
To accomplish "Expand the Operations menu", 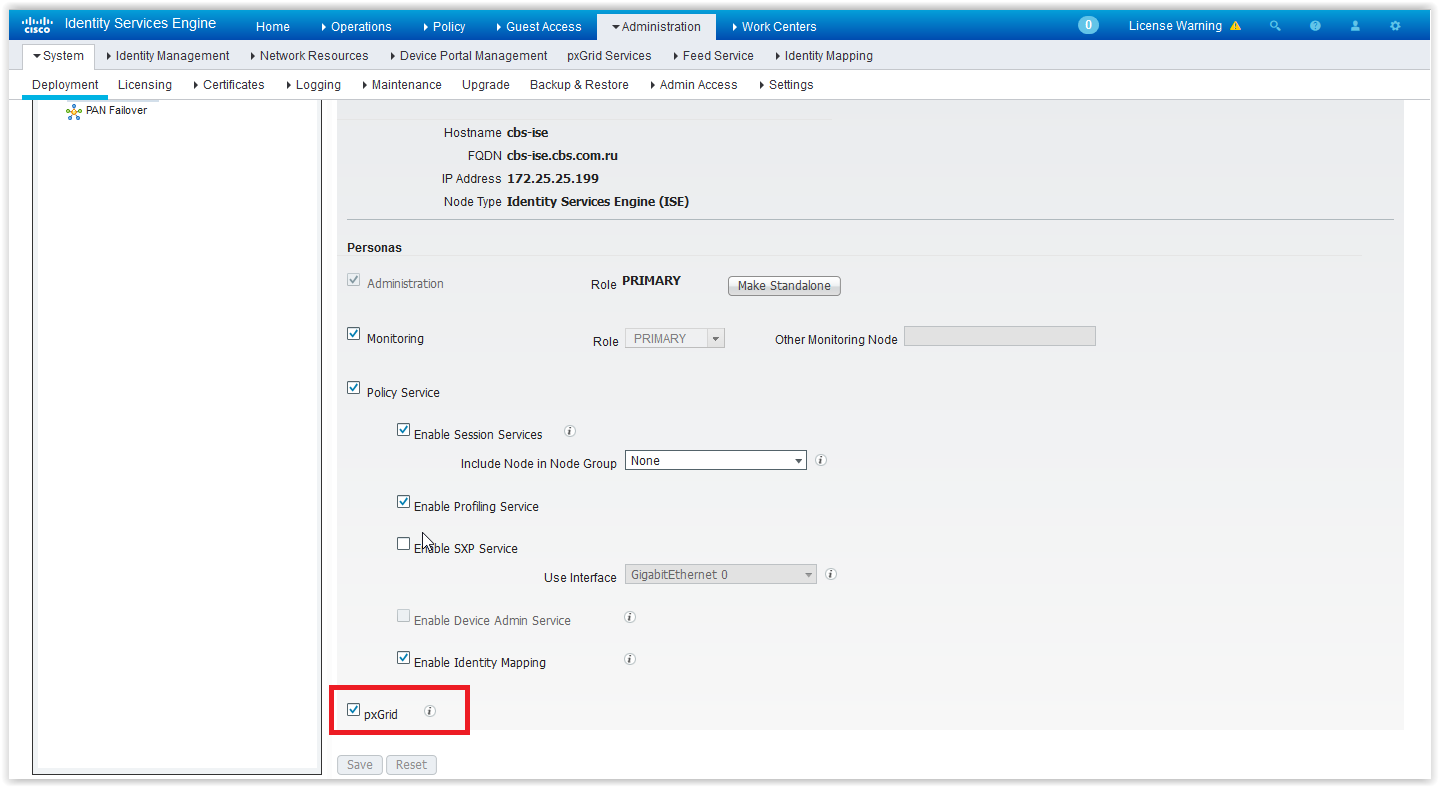I will point(356,27).
